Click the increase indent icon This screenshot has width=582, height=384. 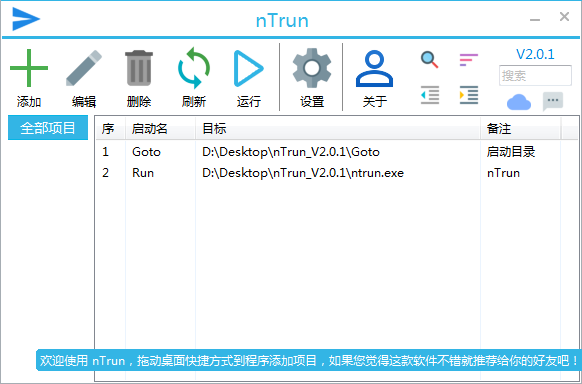pyautogui.click(x=468, y=95)
